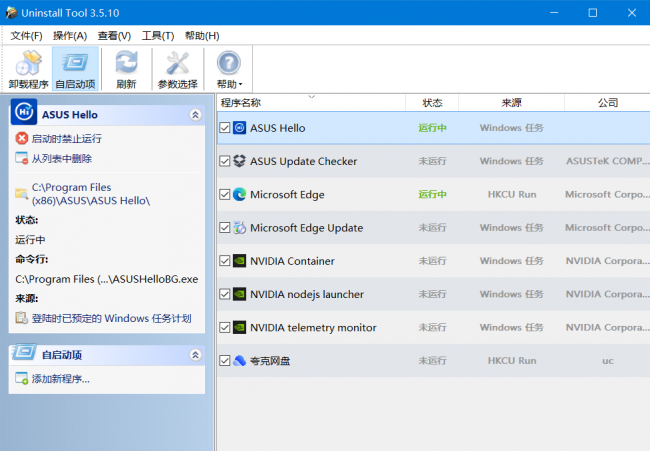Disable the NVIDIA Container checkbox

(225, 261)
